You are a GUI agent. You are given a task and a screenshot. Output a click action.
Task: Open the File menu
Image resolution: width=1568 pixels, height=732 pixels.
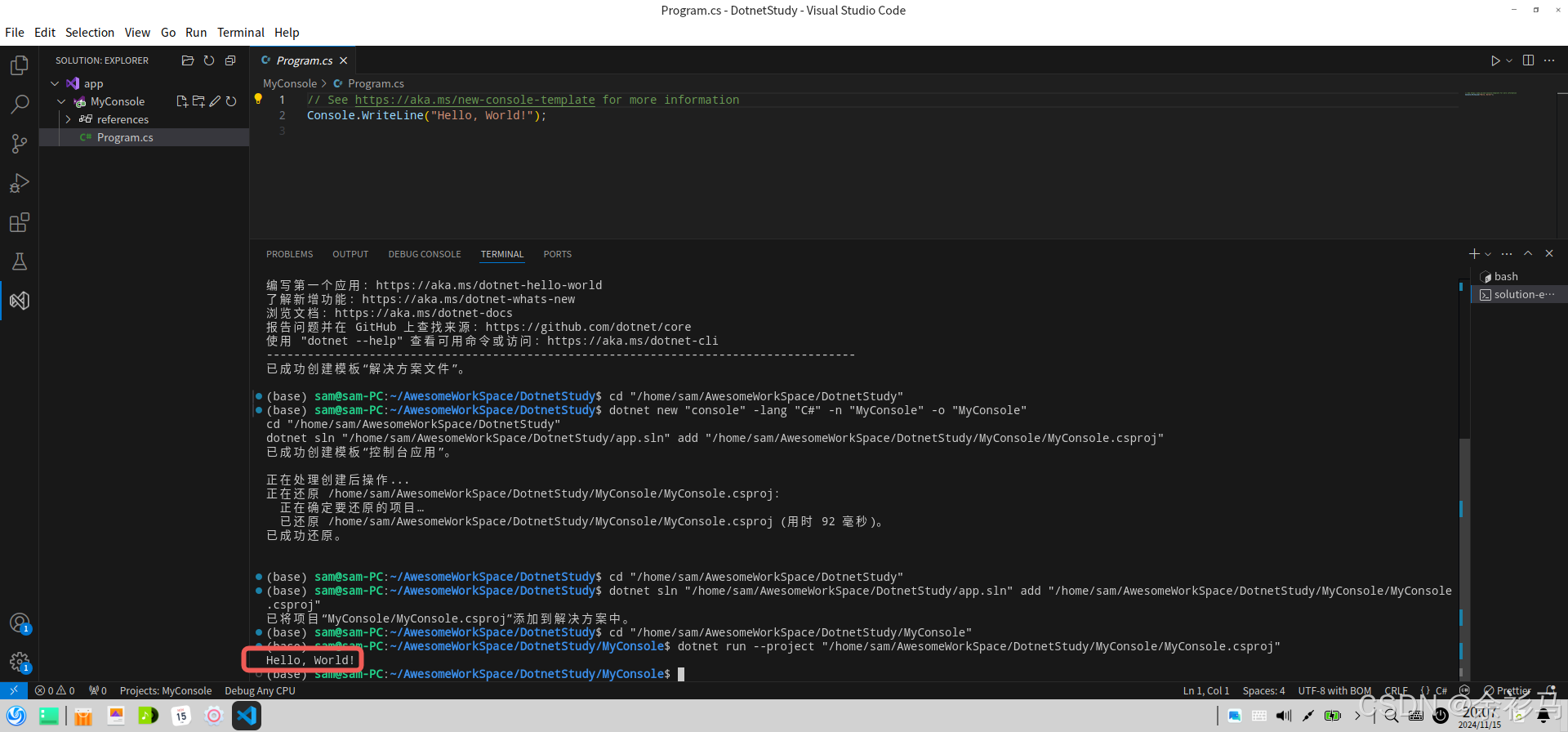[x=15, y=33]
